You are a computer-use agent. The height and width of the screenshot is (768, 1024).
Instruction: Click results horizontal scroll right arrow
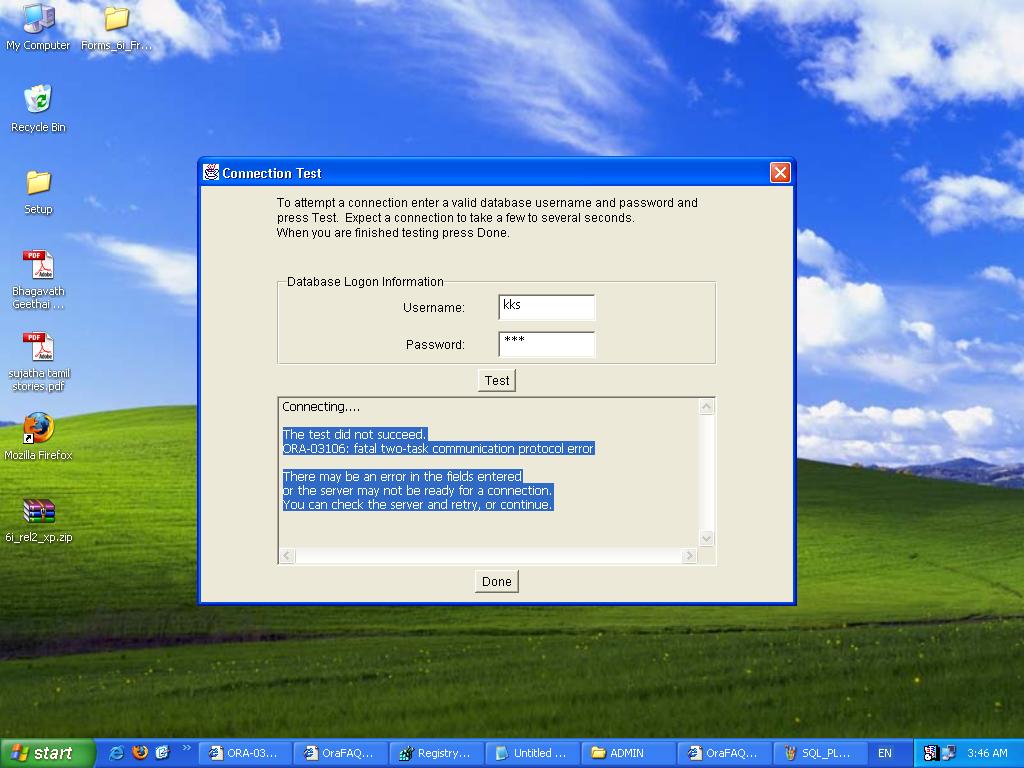point(689,556)
